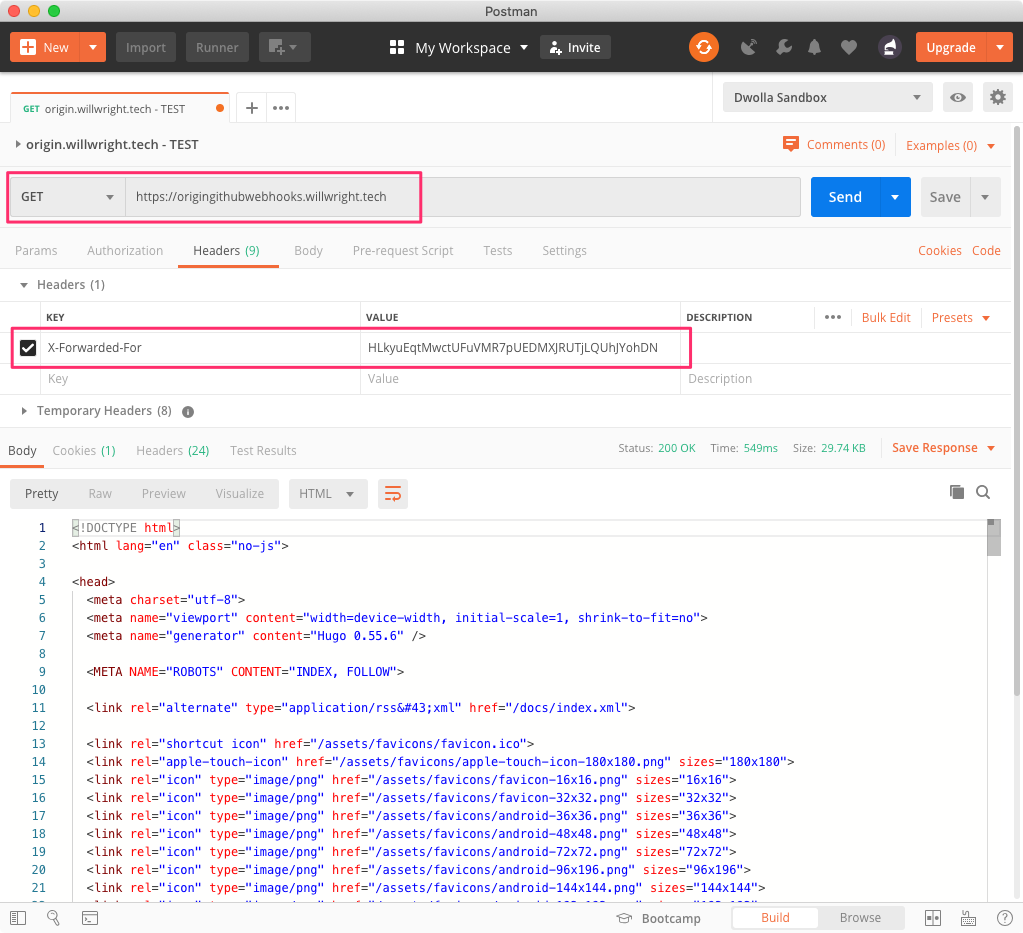The height and width of the screenshot is (933, 1023).
Task: Open the Tests tab
Action: click(498, 251)
